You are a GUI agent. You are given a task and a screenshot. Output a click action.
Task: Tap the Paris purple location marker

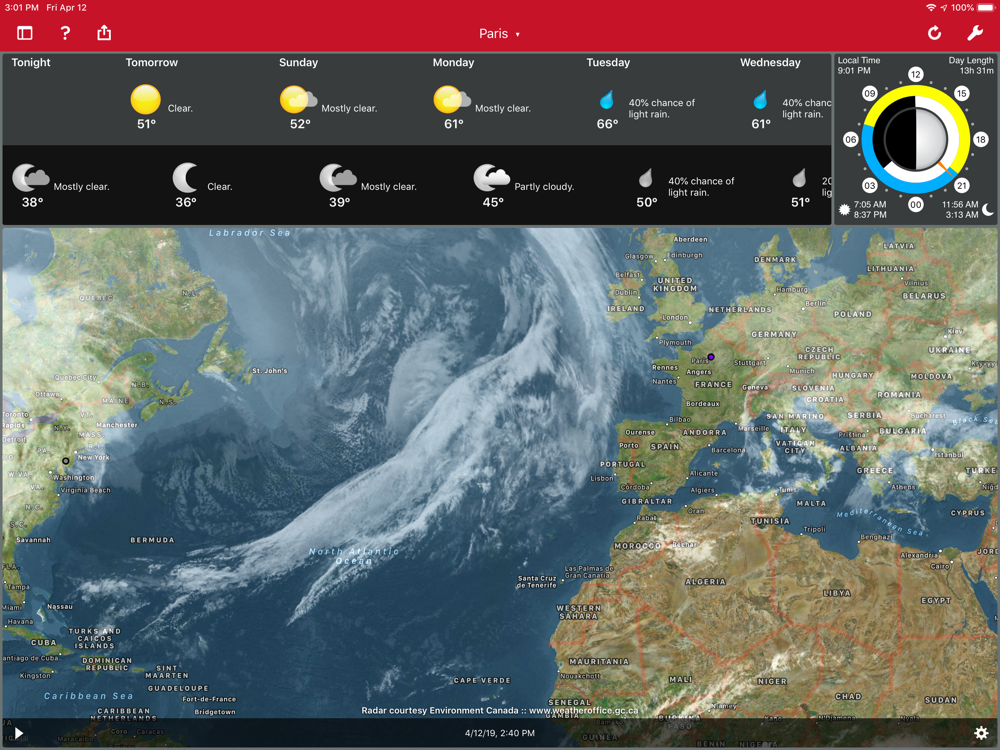click(710, 357)
